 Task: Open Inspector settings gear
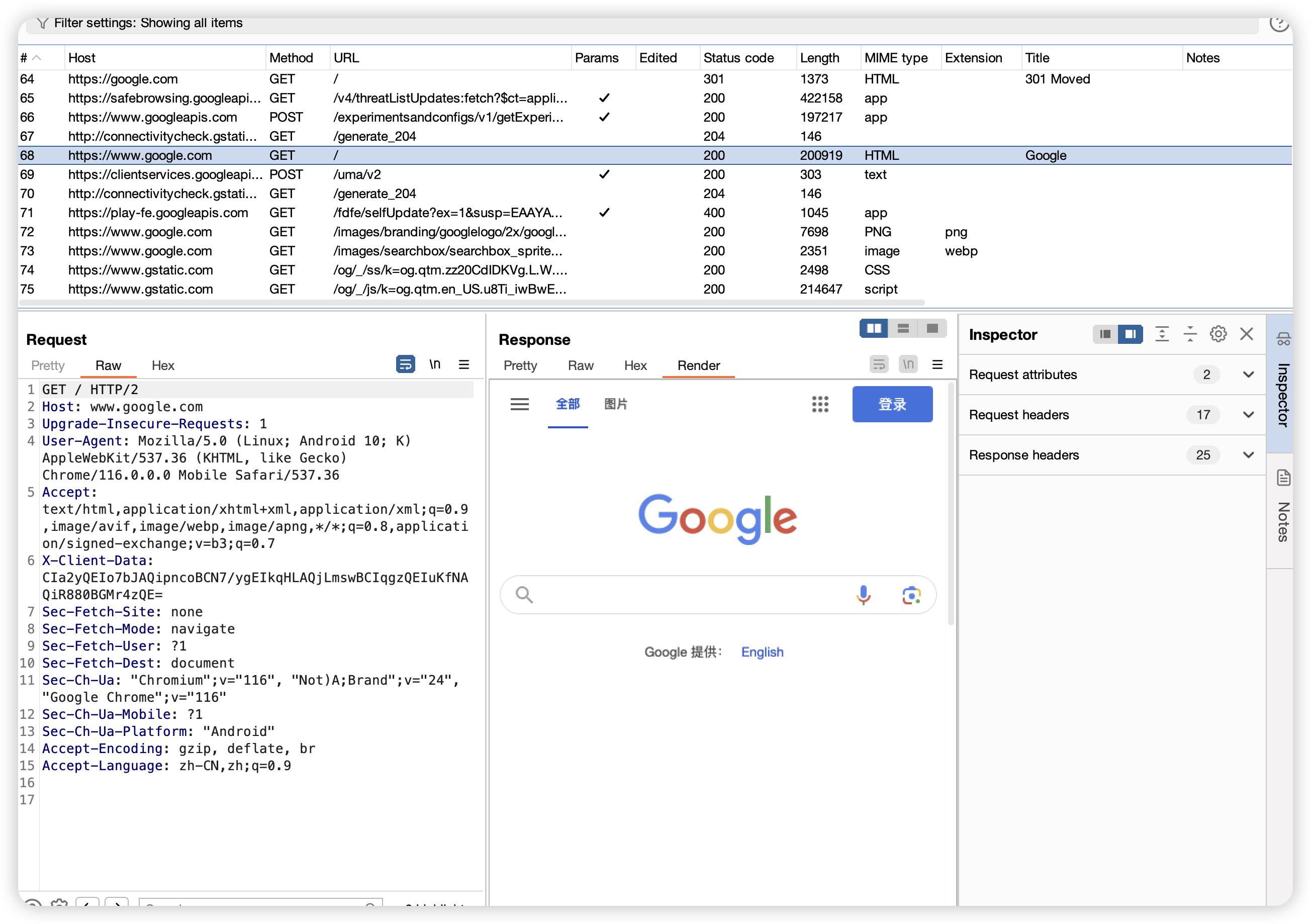pyautogui.click(x=1218, y=334)
